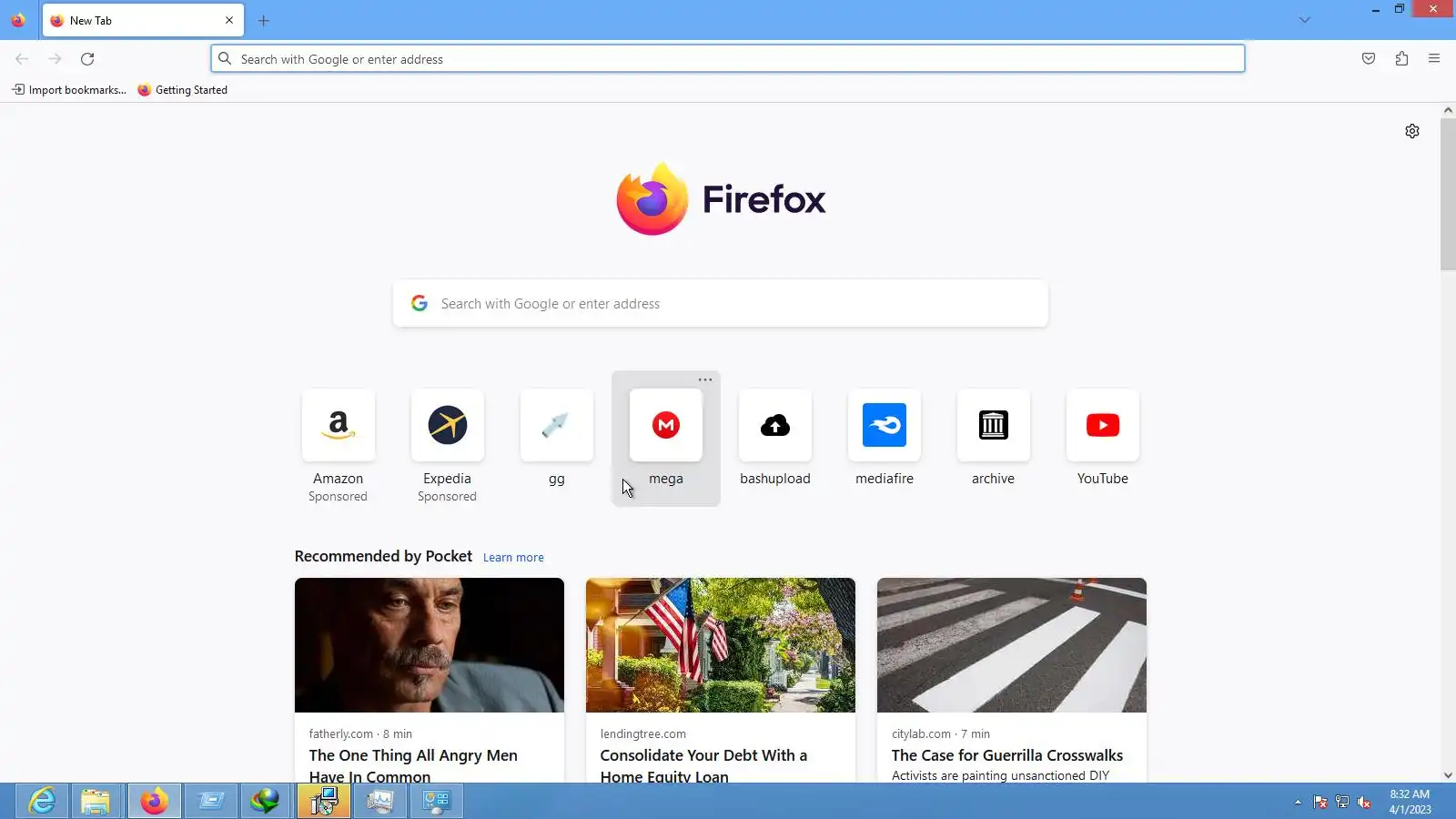Open the Firefox application menu (hamburger)
This screenshot has width=1456, height=819.
tap(1434, 59)
